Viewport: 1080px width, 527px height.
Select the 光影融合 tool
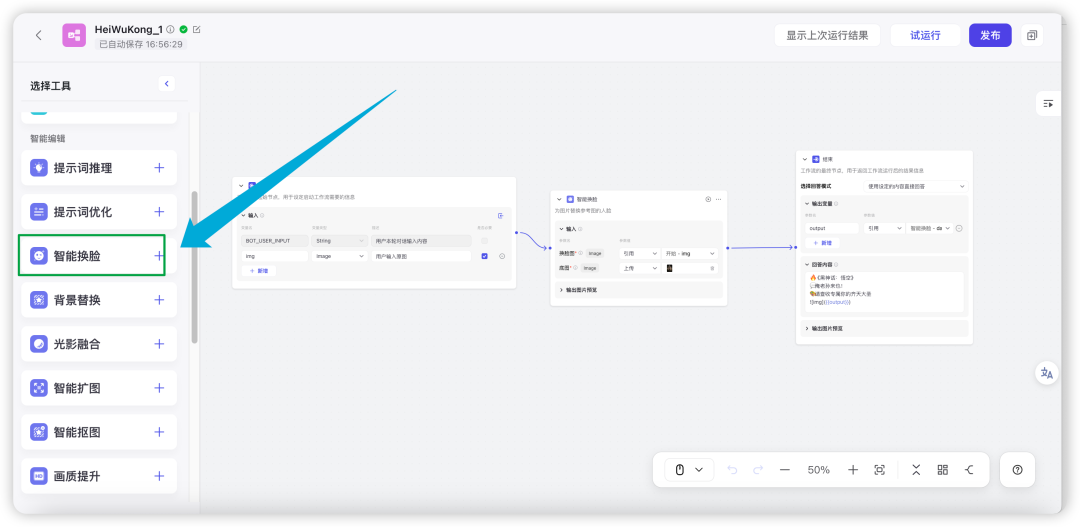tap(99, 344)
